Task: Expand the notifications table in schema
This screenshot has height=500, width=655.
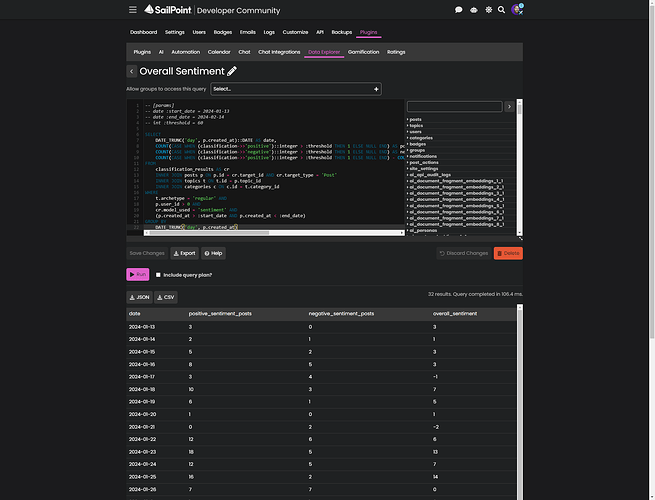Action: (422, 156)
